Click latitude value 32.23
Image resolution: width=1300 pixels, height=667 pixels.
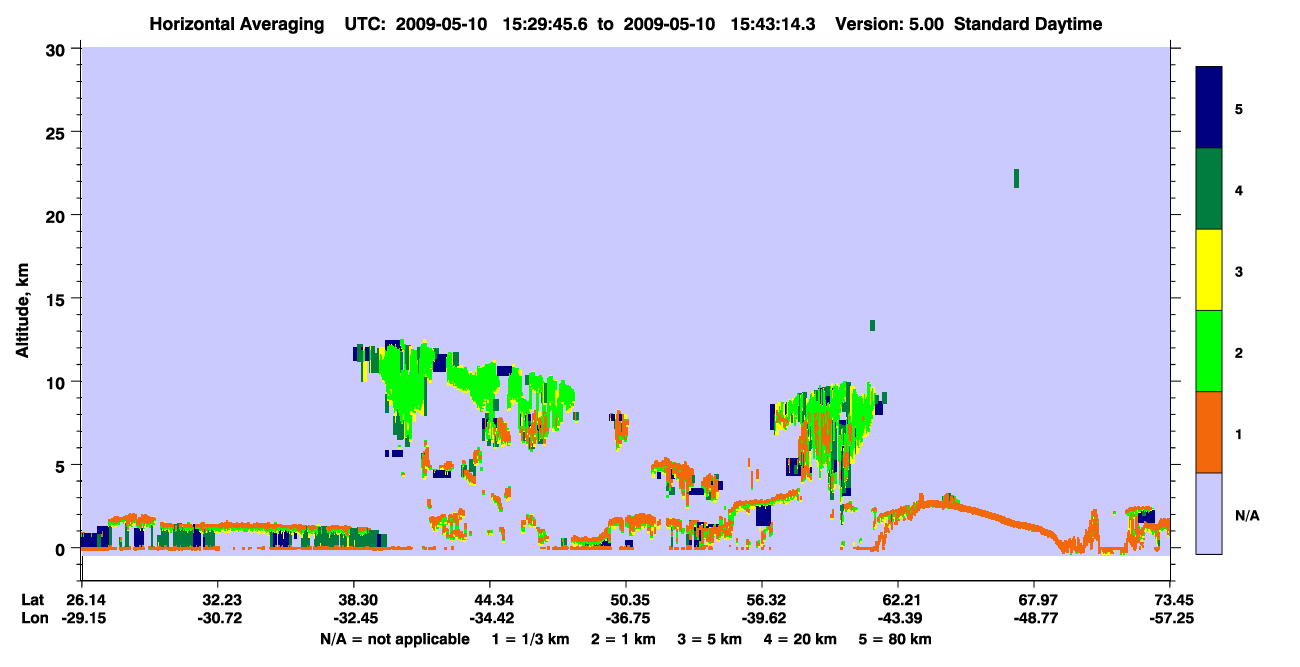point(218,600)
